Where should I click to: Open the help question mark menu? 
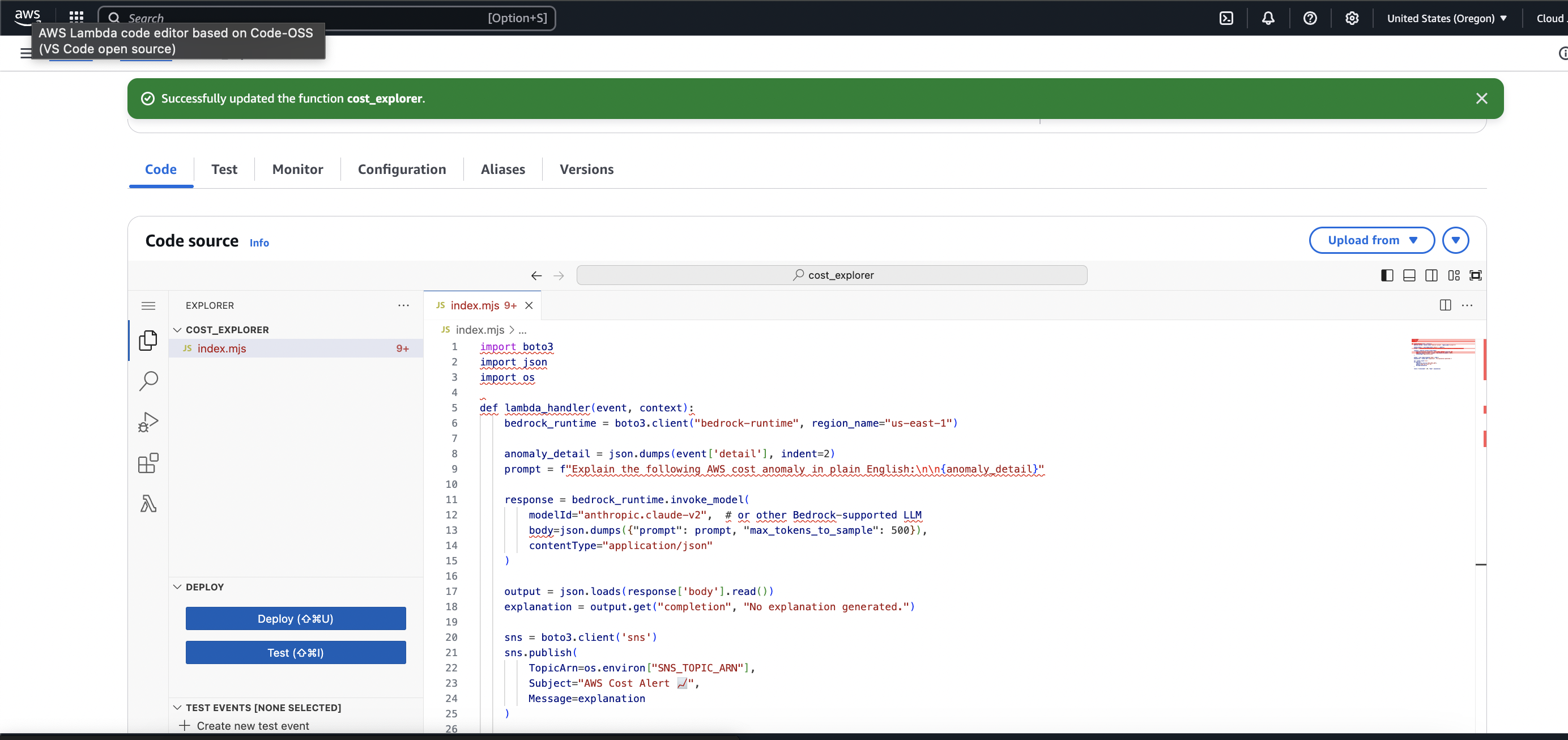(x=1310, y=18)
